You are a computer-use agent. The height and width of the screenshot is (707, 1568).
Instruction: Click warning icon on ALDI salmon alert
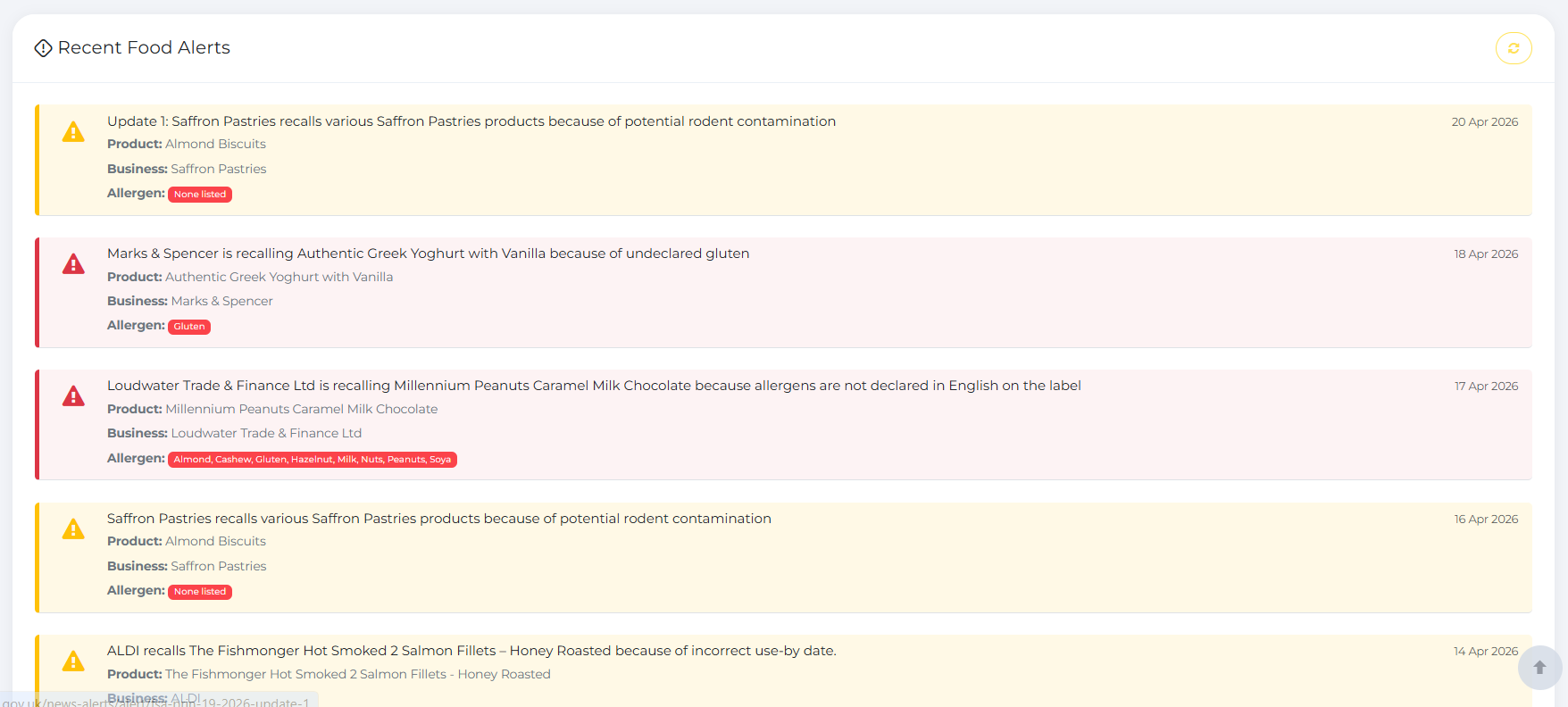click(x=73, y=661)
